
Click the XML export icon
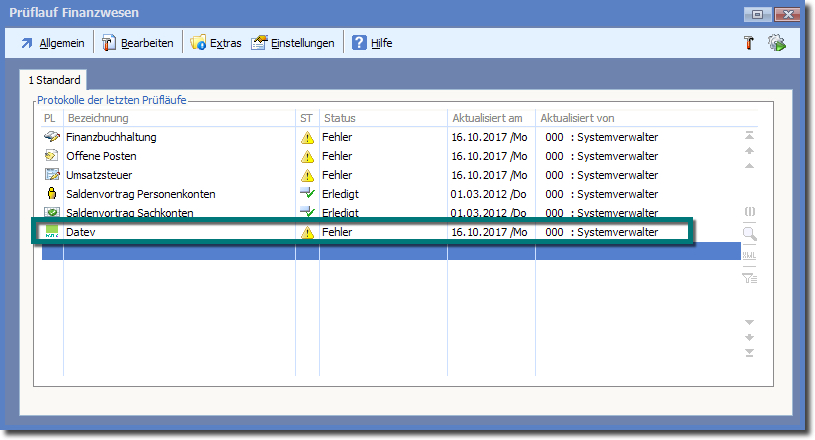(x=749, y=256)
